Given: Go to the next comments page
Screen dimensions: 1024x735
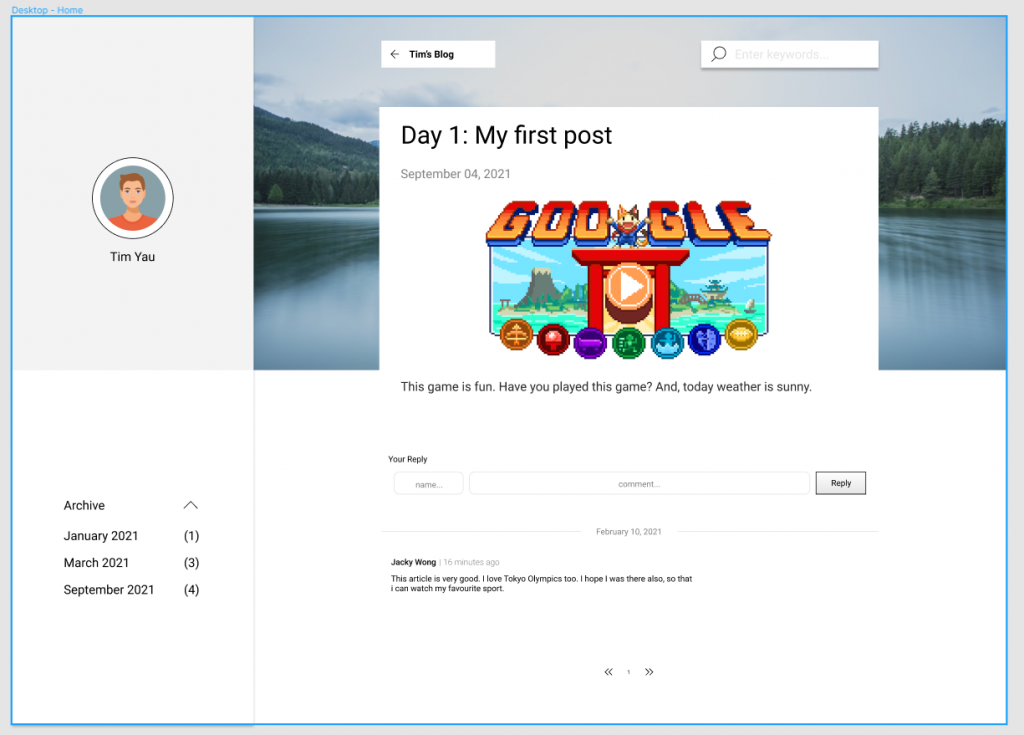Looking at the screenshot, I should click(x=649, y=672).
